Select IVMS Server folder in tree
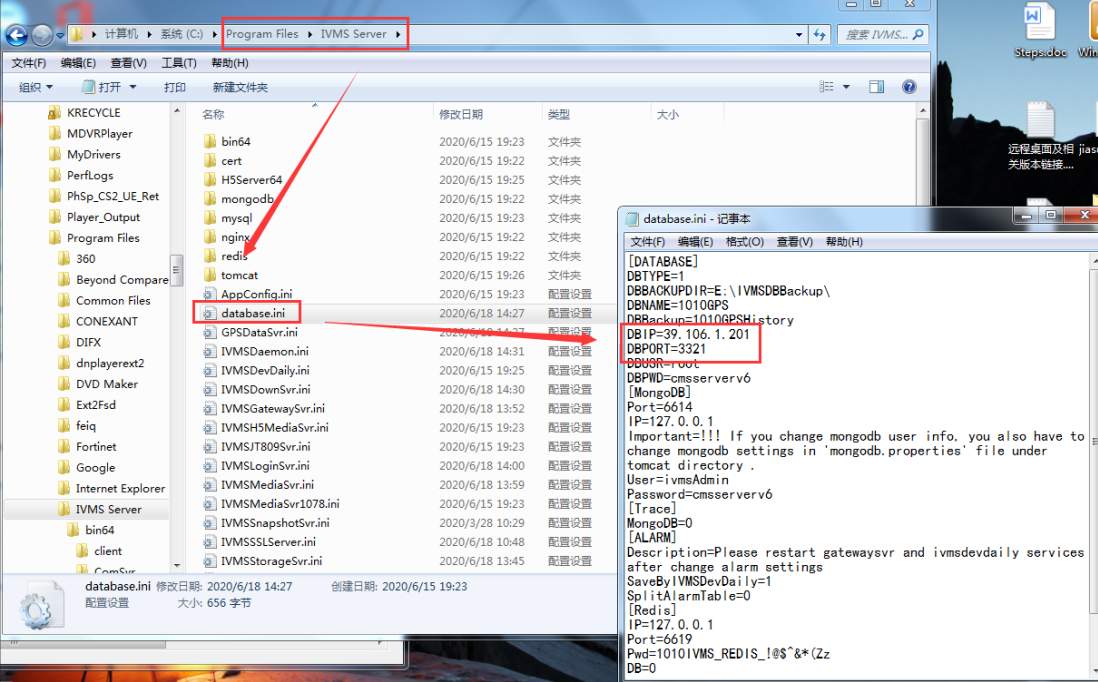This screenshot has width=1098, height=682. tap(109, 509)
